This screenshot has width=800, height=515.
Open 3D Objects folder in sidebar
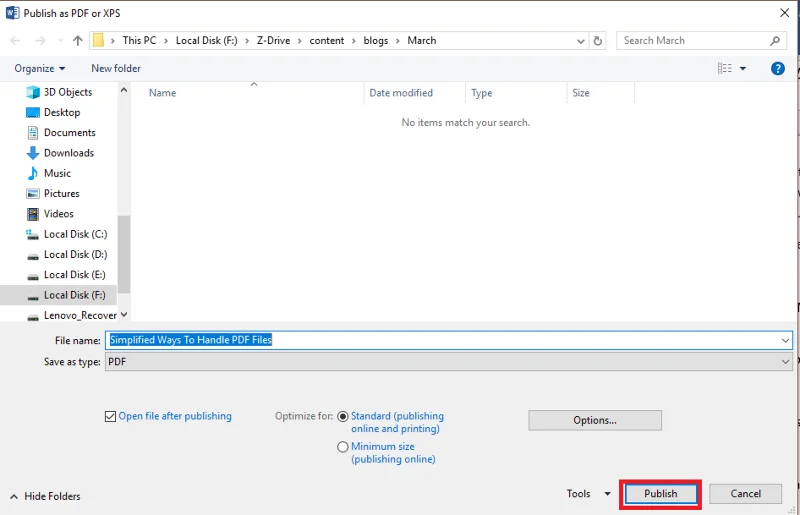pos(67,92)
